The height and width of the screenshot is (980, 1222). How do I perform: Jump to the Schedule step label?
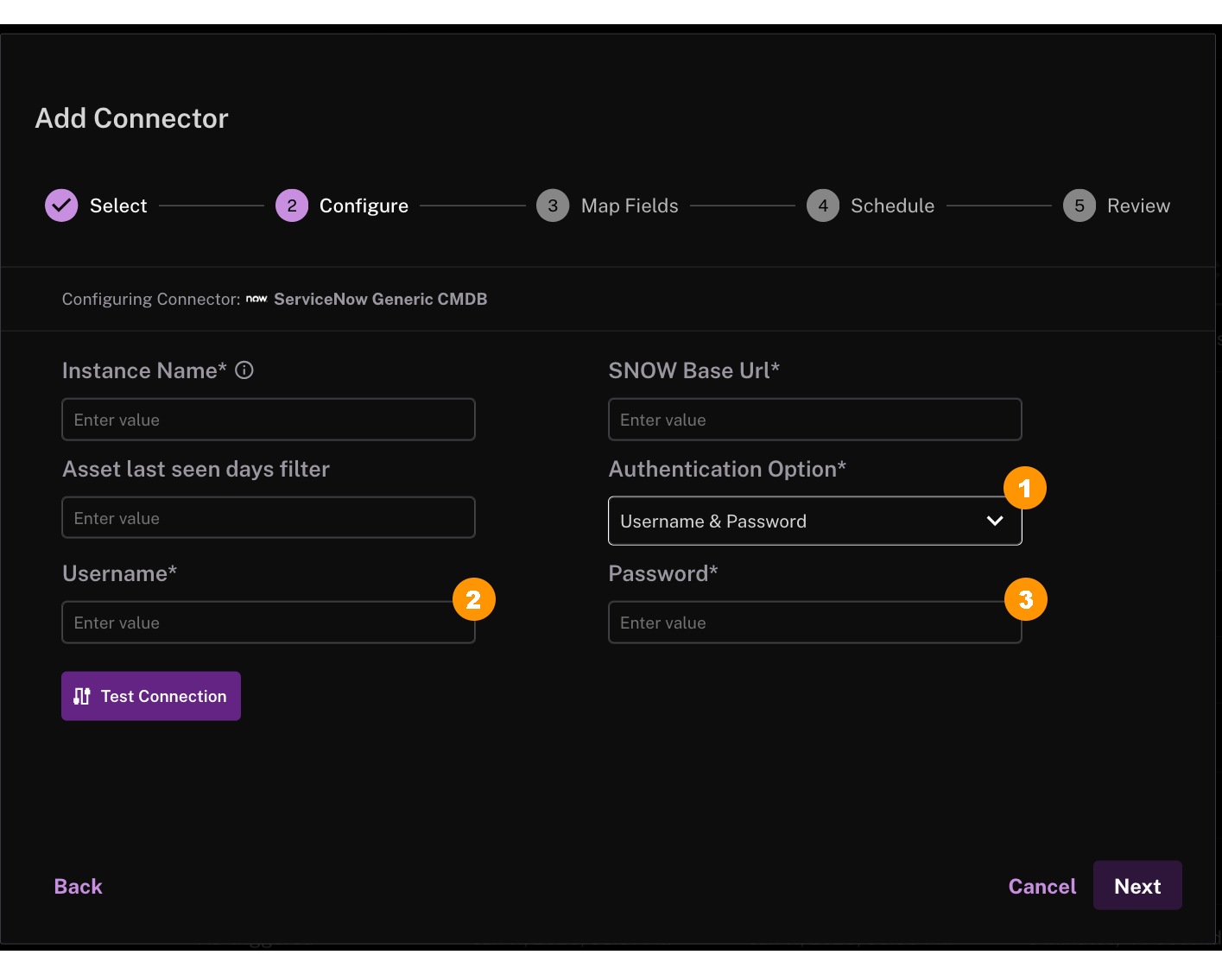pos(892,205)
